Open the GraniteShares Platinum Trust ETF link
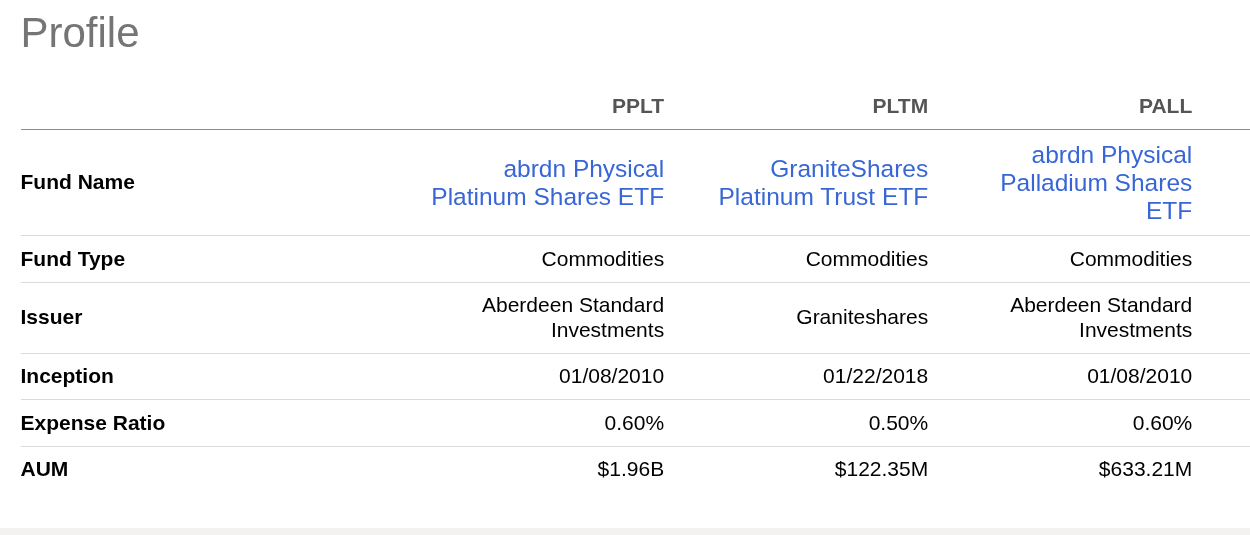The width and height of the screenshot is (1250, 535). point(823,183)
